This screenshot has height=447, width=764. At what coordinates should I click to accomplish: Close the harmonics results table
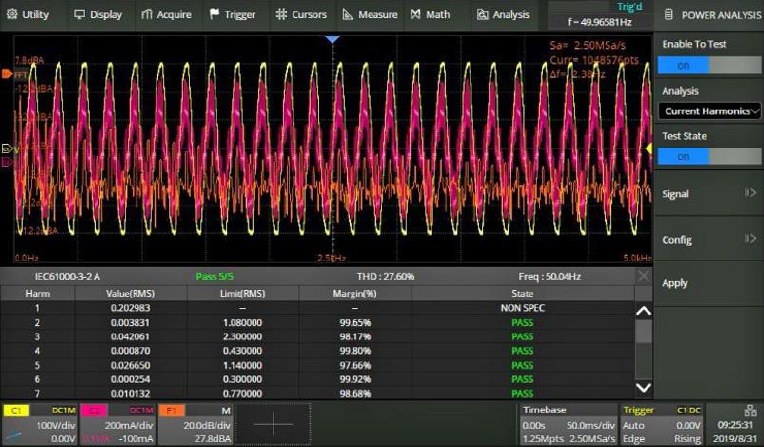click(x=643, y=276)
